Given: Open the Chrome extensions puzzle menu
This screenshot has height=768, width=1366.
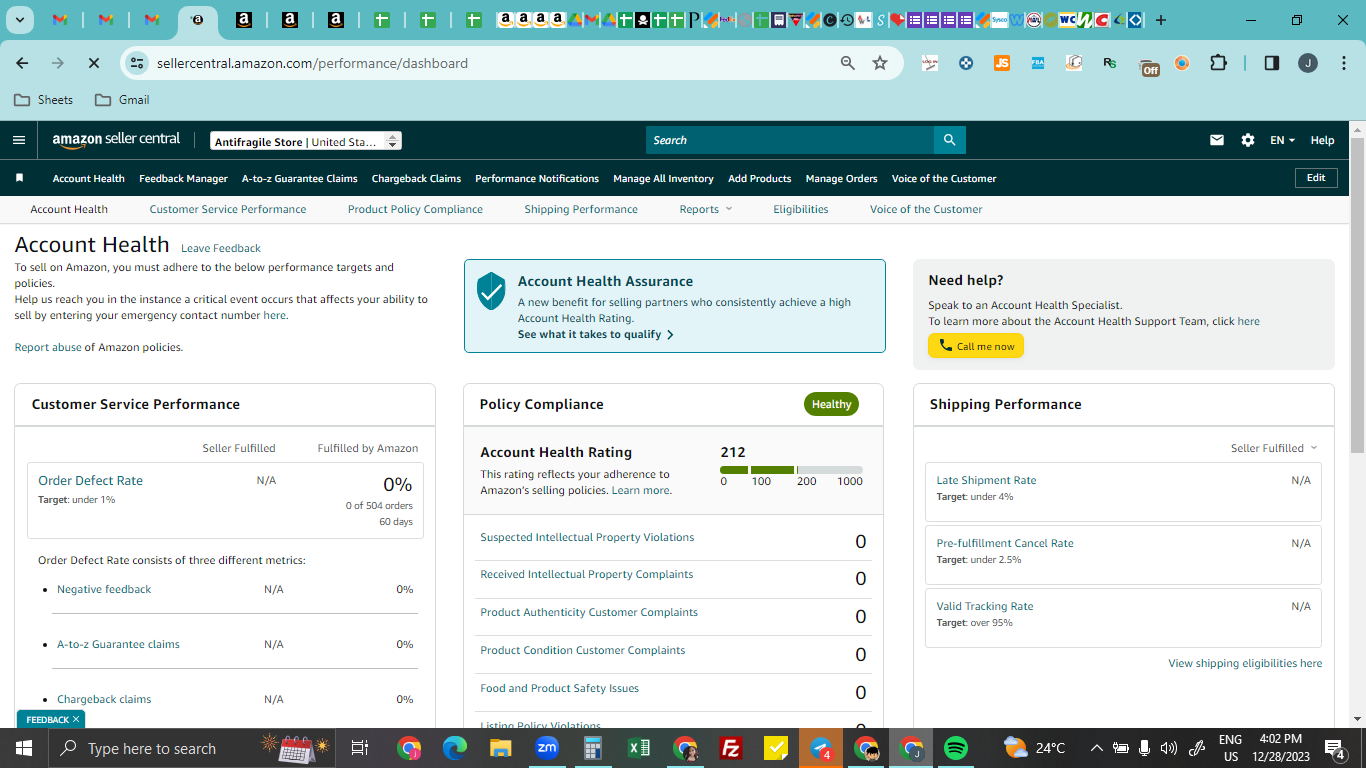Looking at the screenshot, I should click(x=1218, y=63).
